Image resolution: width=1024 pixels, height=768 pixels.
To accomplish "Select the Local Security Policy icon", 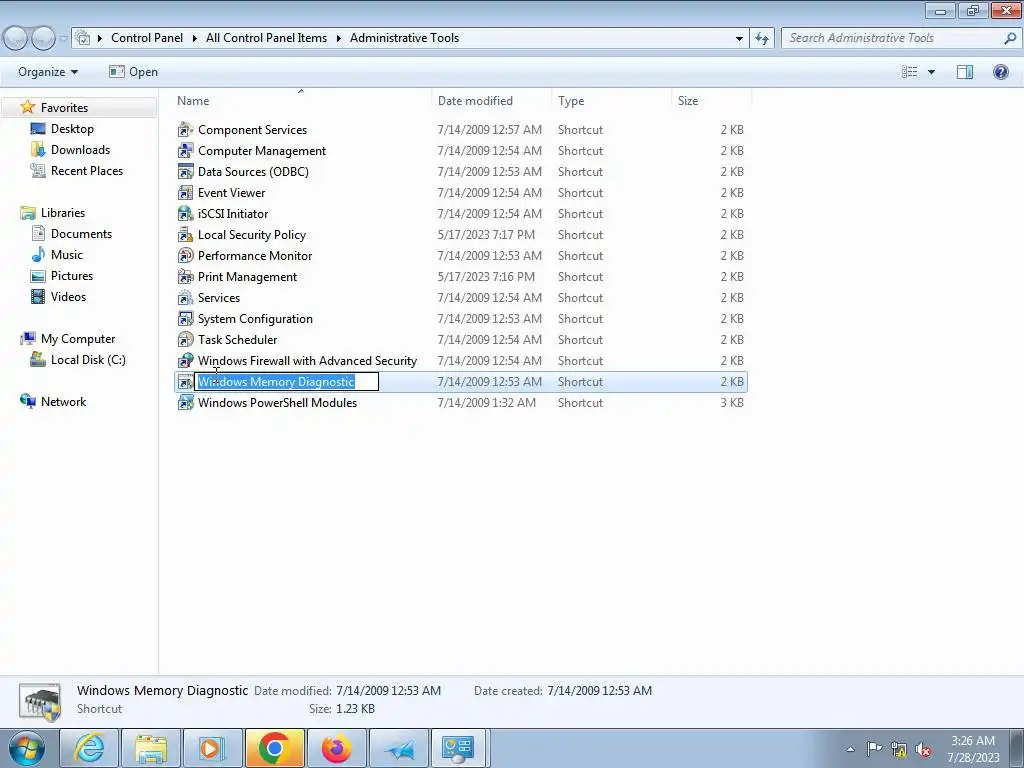I will (185, 234).
